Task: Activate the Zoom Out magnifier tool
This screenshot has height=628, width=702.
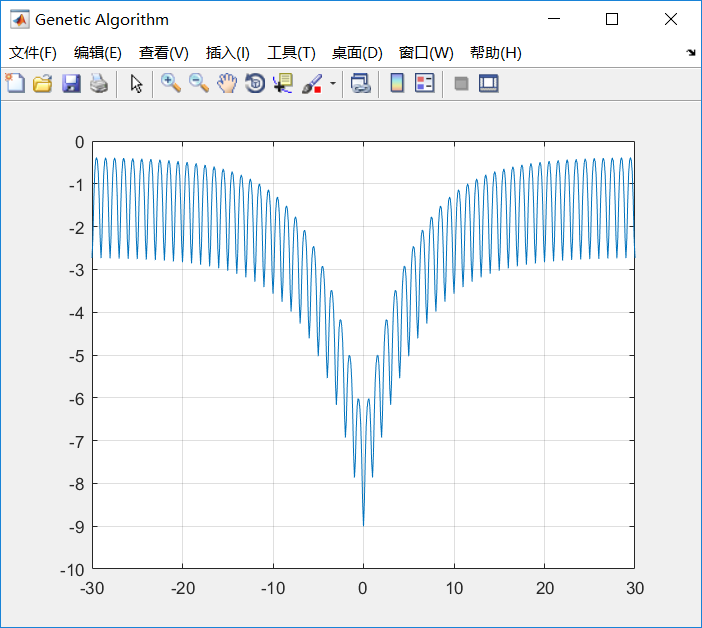Action: (x=199, y=83)
